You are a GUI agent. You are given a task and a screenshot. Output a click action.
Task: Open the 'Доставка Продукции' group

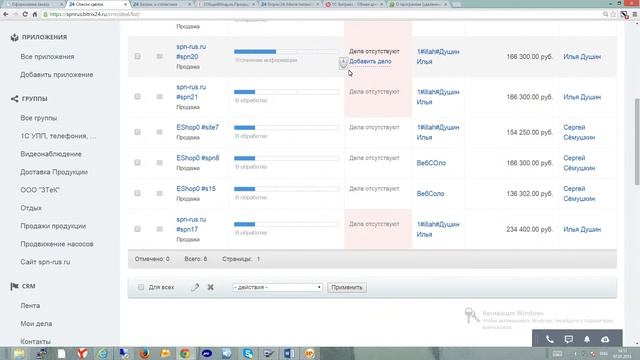click(x=54, y=172)
